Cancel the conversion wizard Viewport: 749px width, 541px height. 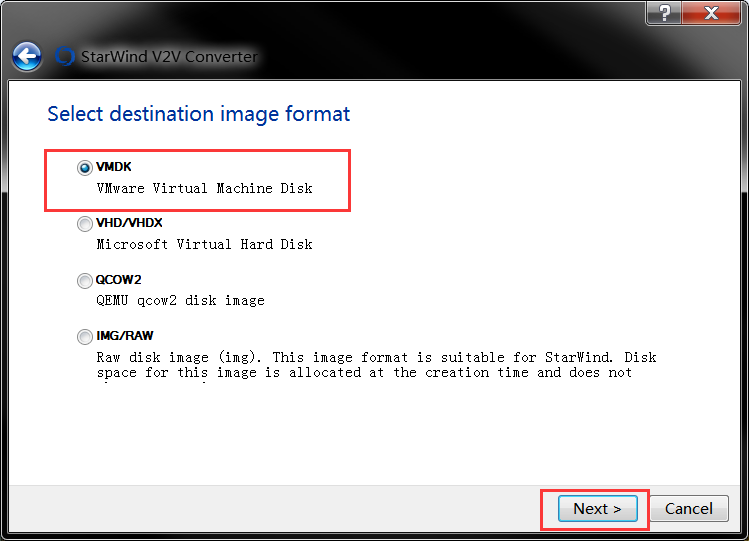(689, 509)
